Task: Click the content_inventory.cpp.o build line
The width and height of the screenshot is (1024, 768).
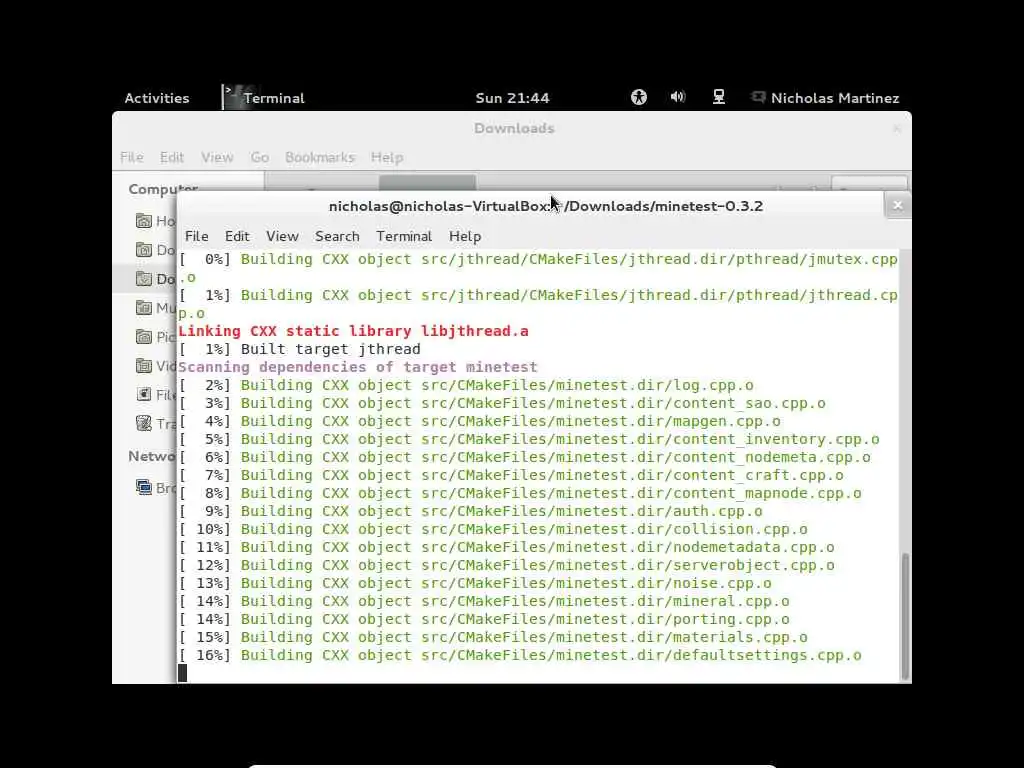Action: [x=529, y=439]
